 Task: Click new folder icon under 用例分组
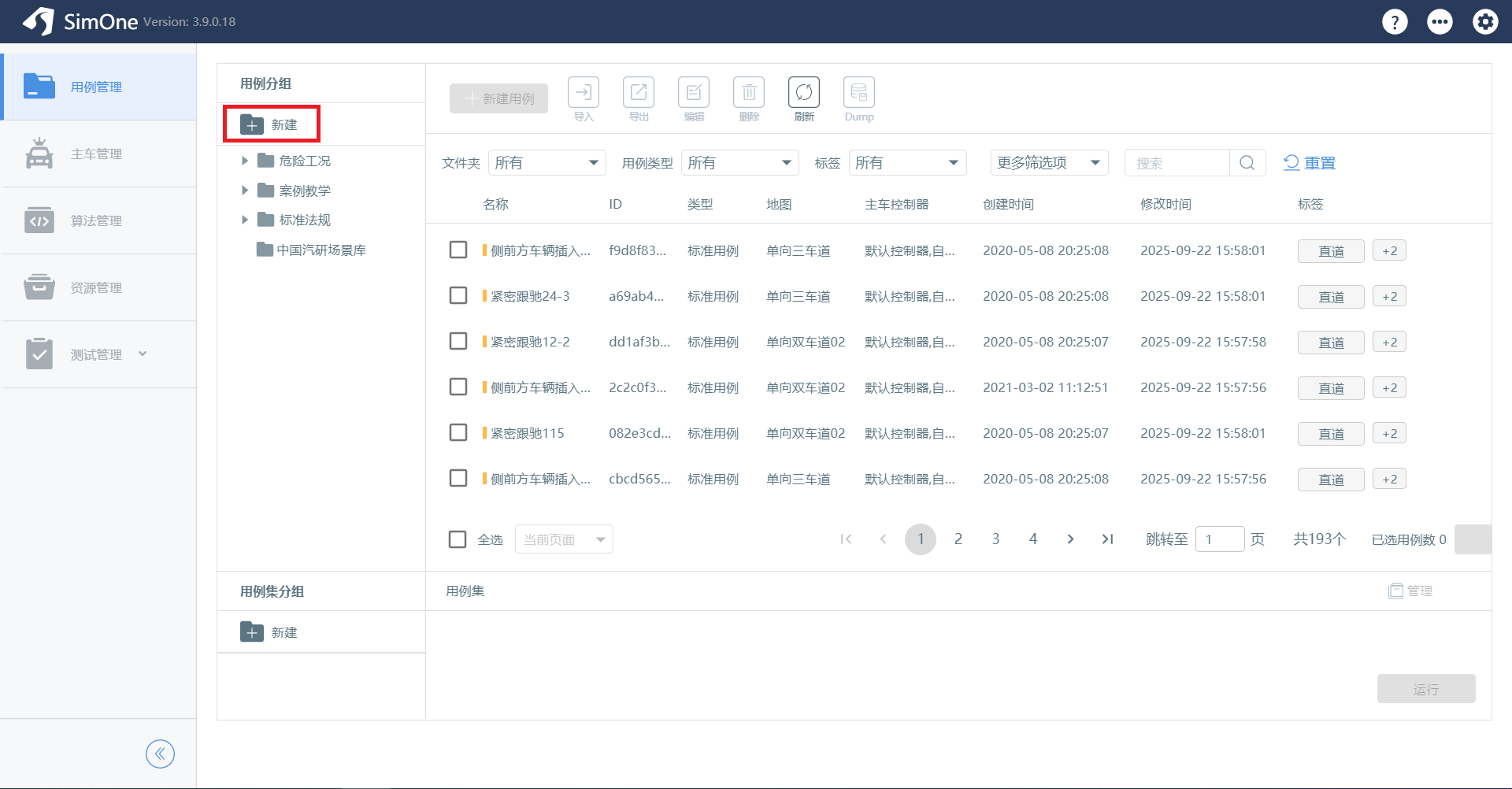[252, 124]
